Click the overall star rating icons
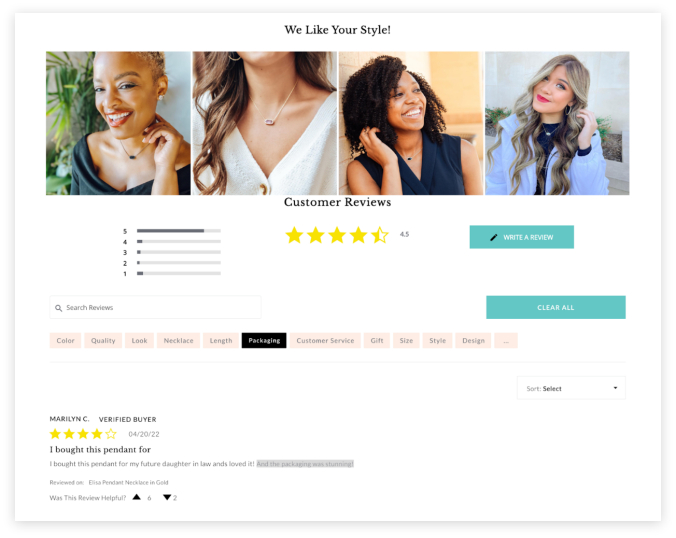Image resolution: width=676 pixels, height=538 pixels. (x=337, y=235)
